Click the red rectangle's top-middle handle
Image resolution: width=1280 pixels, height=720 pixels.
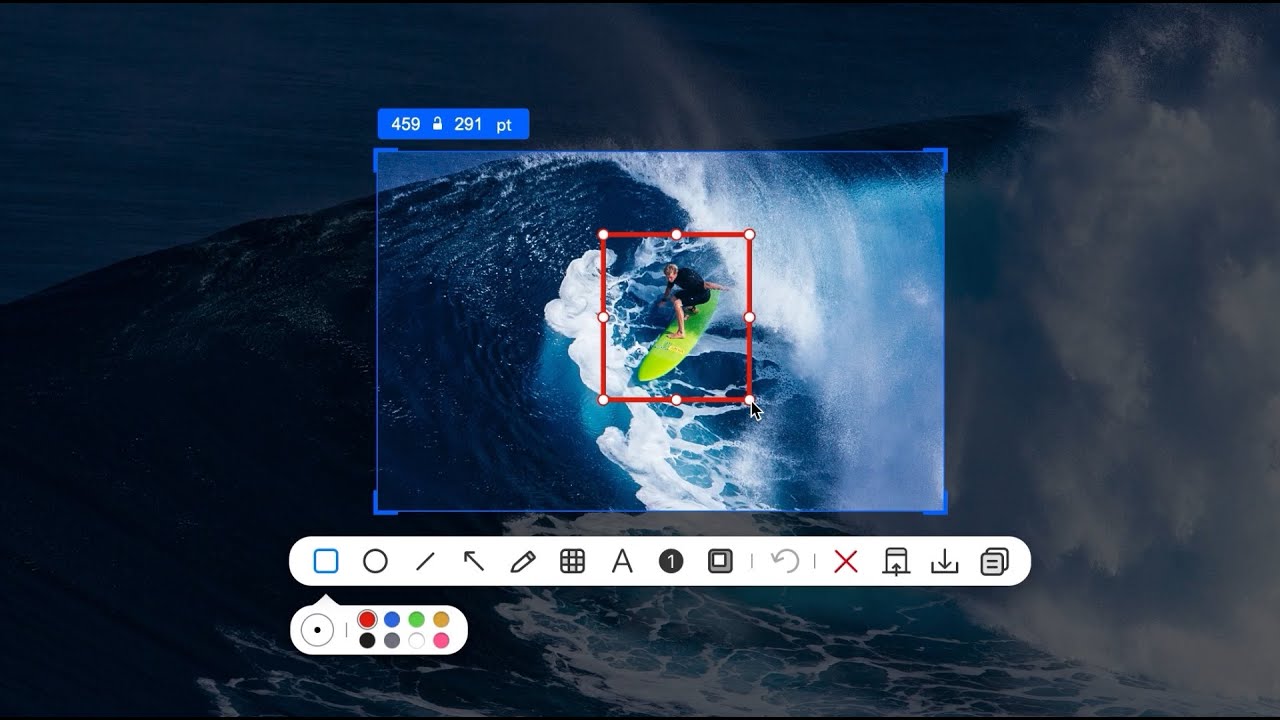(x=676, y=235)
